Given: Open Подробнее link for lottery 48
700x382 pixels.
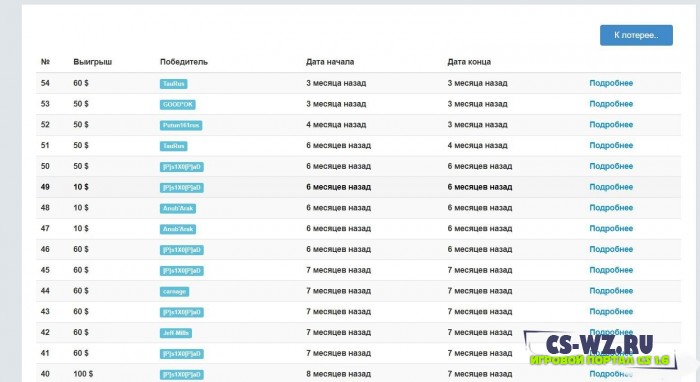Looking at the screenshot, I should 611,208.
